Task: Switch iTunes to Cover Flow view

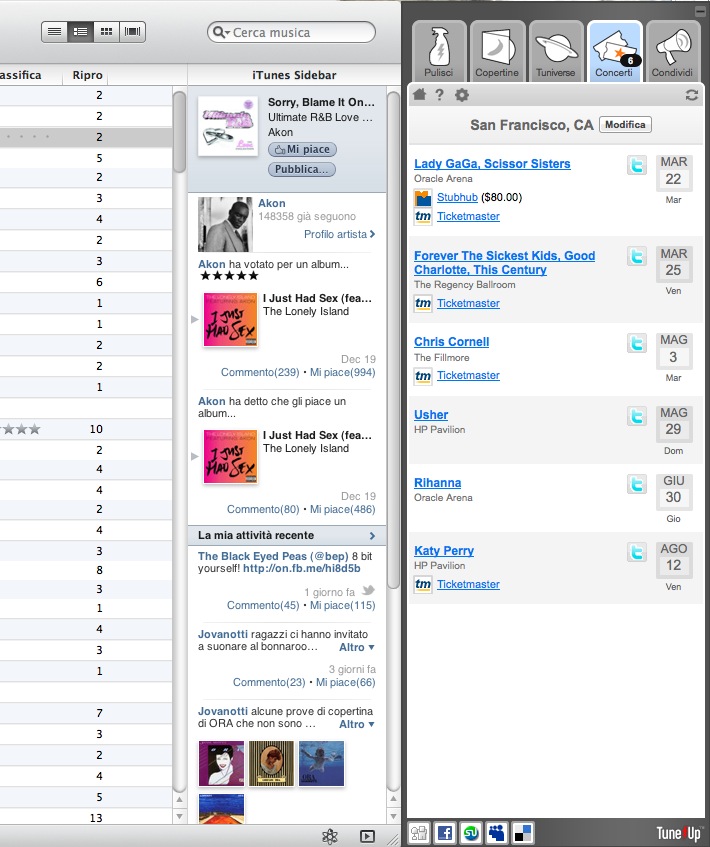Action: [132, 32]
